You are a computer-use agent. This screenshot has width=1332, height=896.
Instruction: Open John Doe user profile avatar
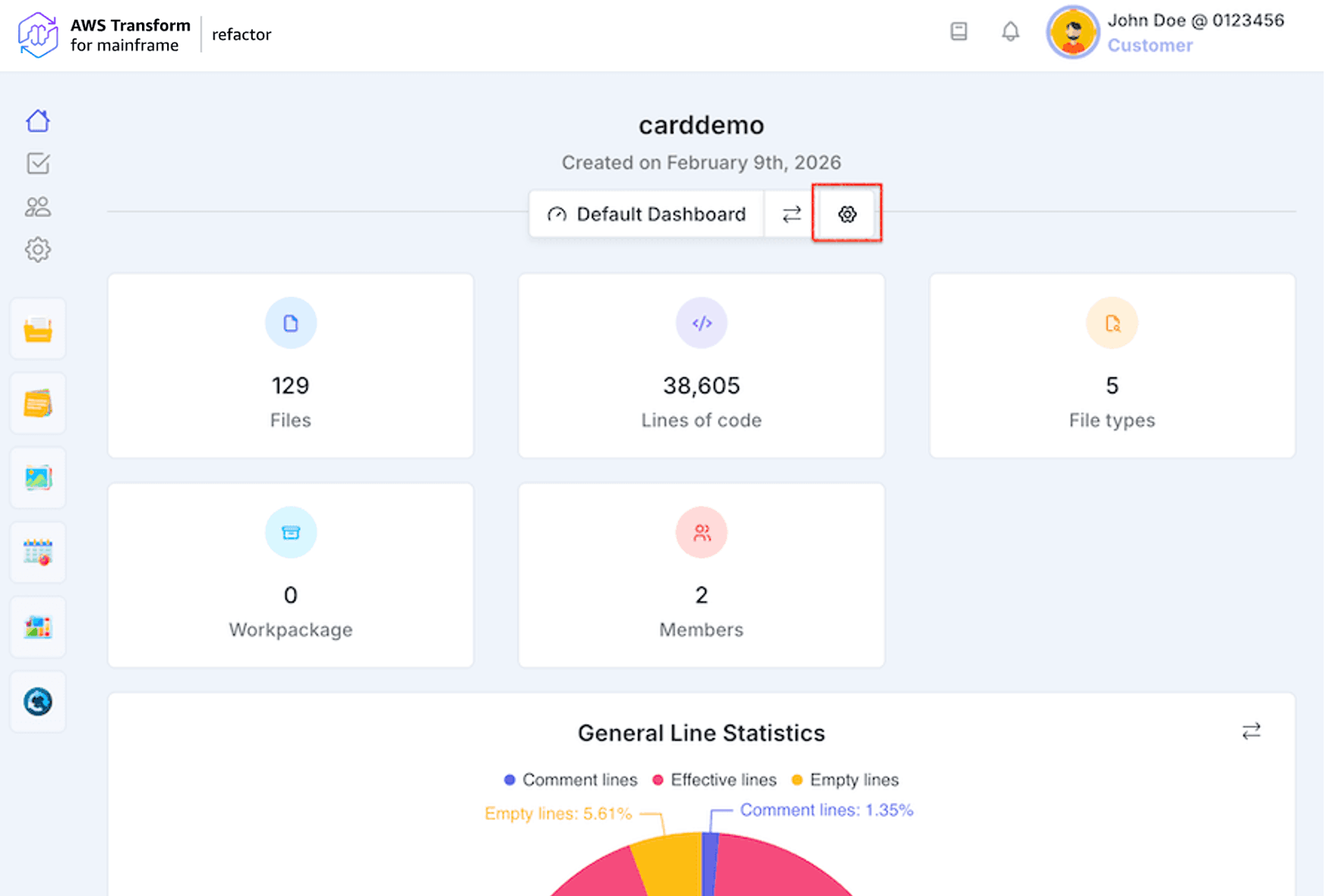[x=1072, y=33]
